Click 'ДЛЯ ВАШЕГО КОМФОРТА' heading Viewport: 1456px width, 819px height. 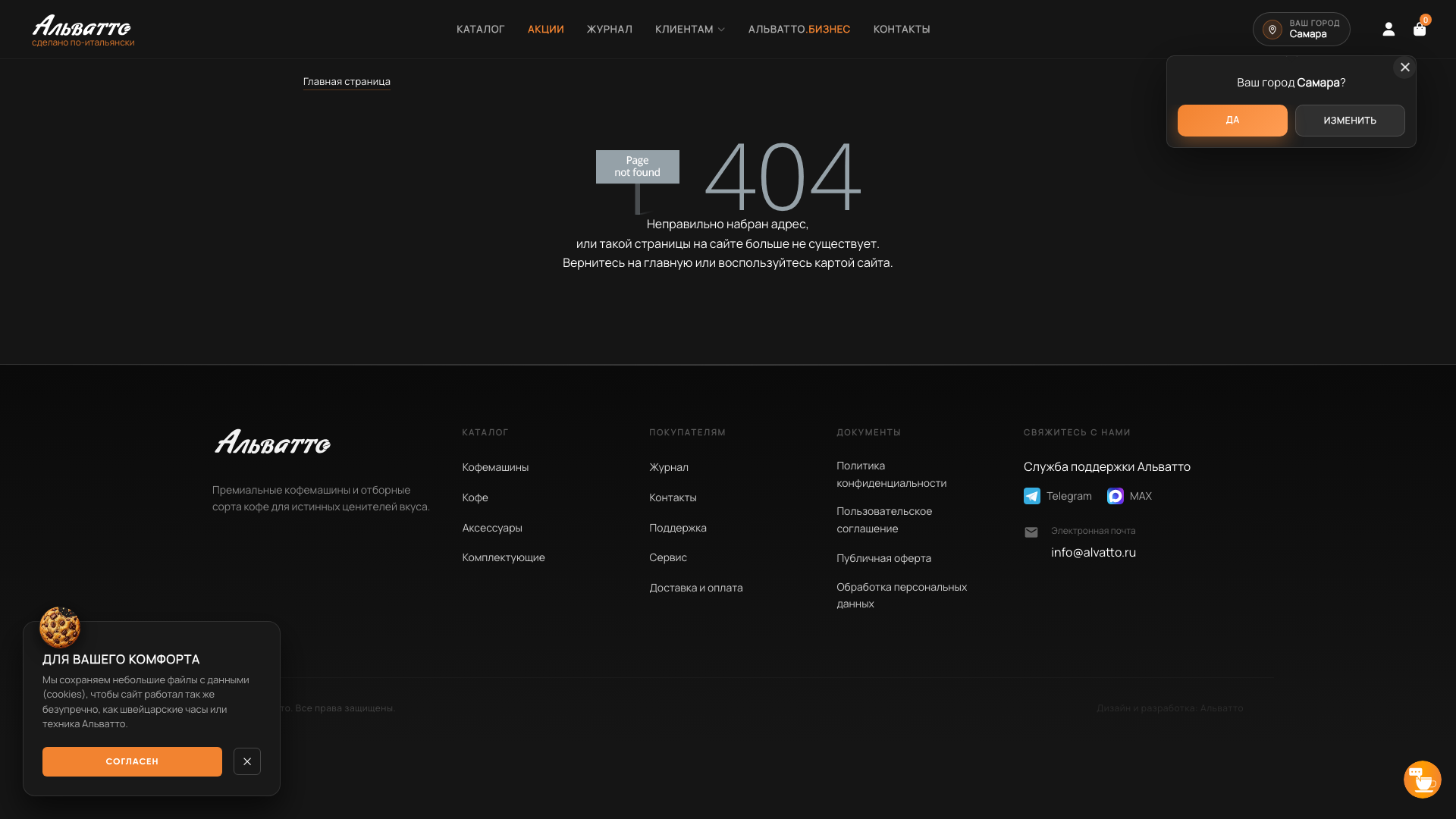[121, 660]
